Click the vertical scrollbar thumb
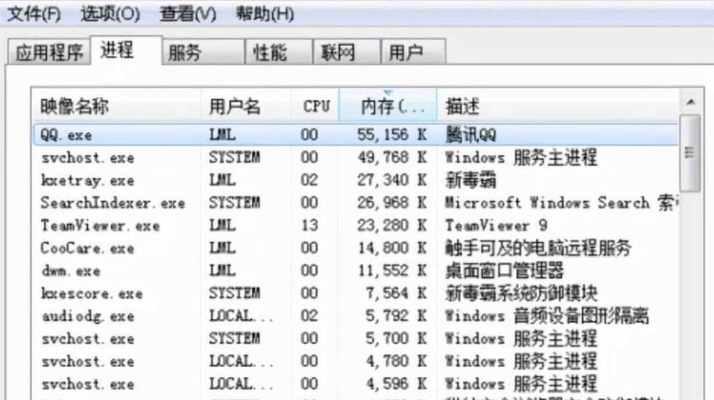This screenshot has height=400, width=714. (x=690, y=153)
